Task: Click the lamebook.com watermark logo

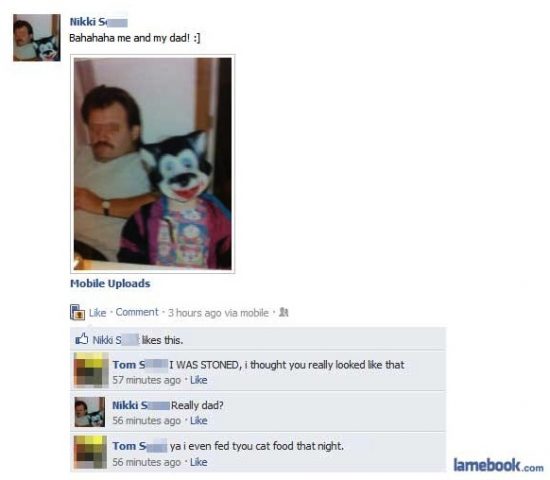Action: click(498, 465)
